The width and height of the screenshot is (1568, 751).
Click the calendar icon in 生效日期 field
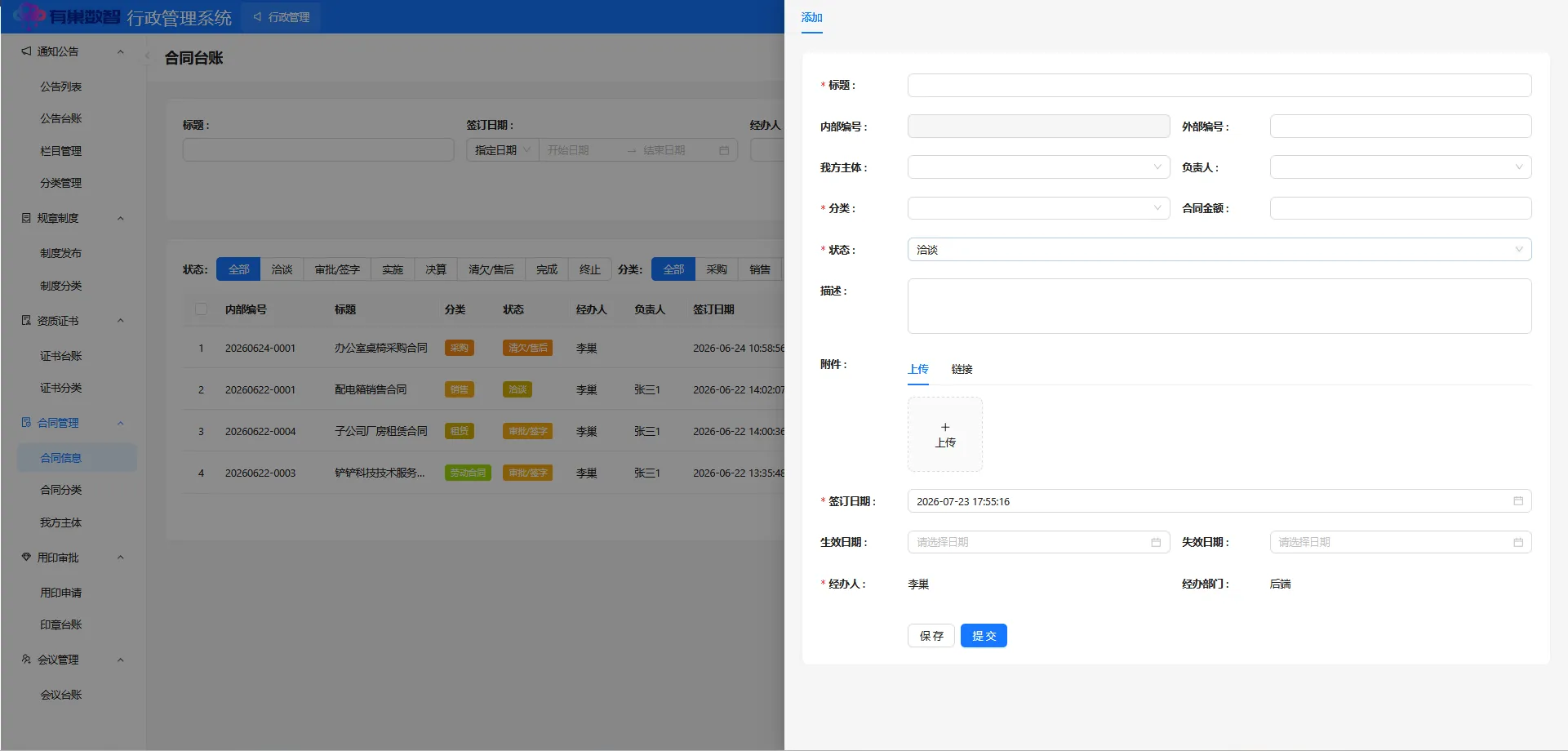coord(1156,542)
